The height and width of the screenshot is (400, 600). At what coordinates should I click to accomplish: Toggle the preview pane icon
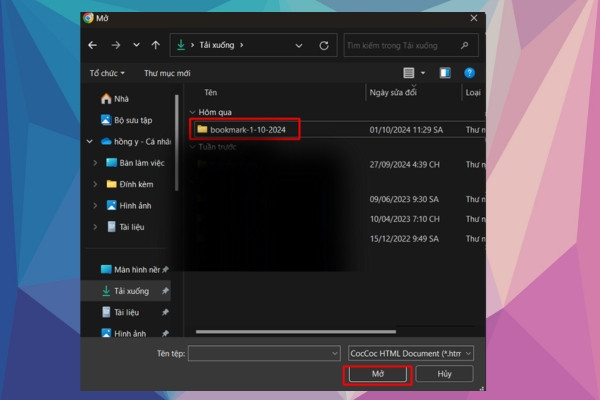click(445, 73)
